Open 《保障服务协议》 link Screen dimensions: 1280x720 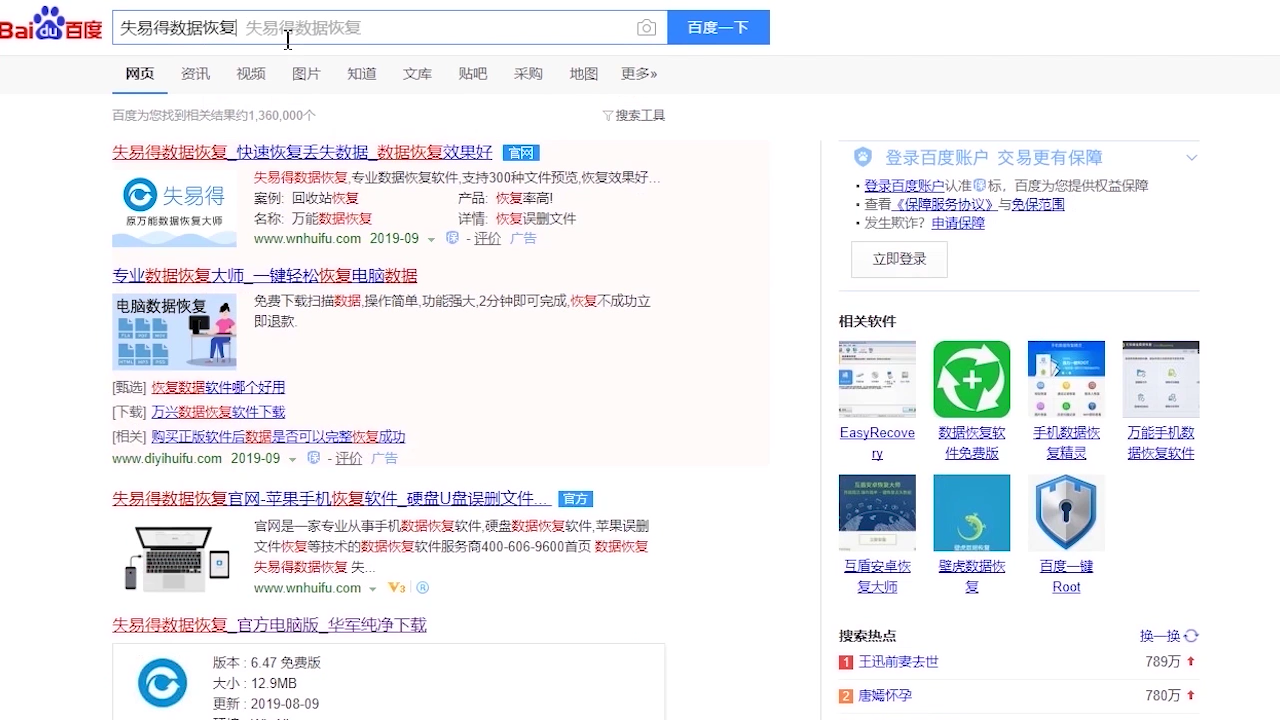coord(944,204)
